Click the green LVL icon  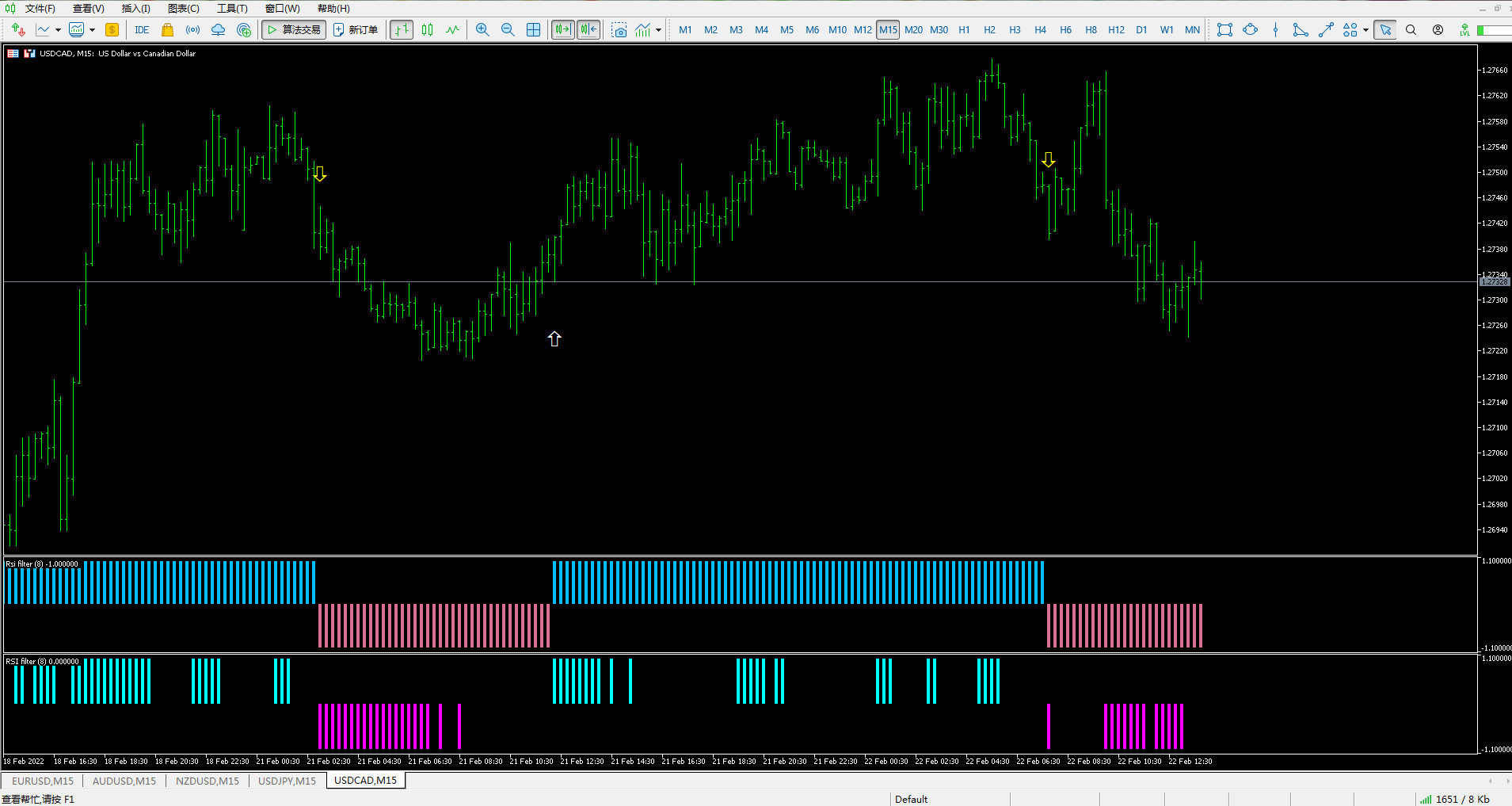pos(1464,30)
